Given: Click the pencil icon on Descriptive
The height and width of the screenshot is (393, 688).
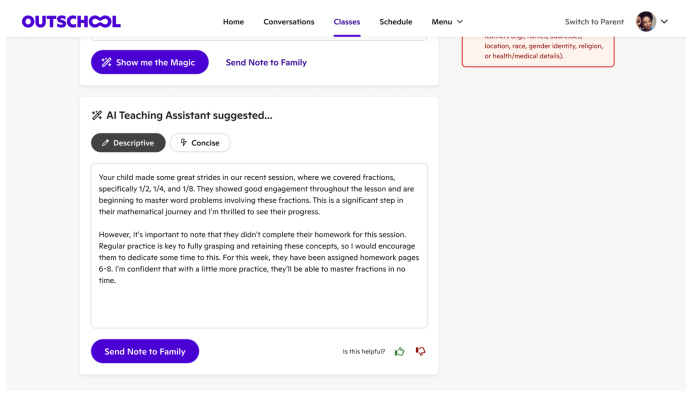Looking at the screenshot, I should tap(105, 143).
